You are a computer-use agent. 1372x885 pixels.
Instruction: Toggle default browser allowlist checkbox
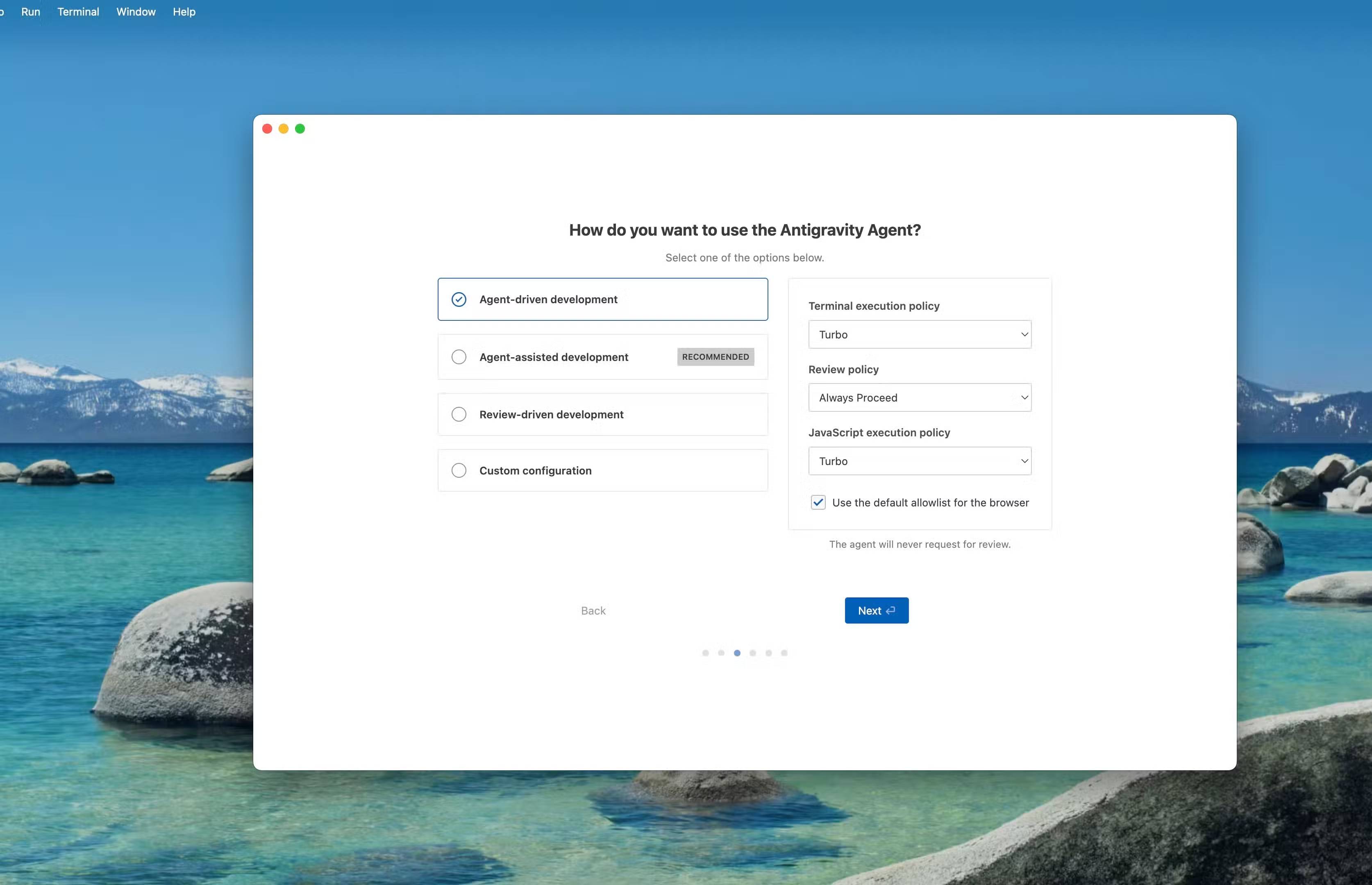pyautogui.click(x=818, y=503)
